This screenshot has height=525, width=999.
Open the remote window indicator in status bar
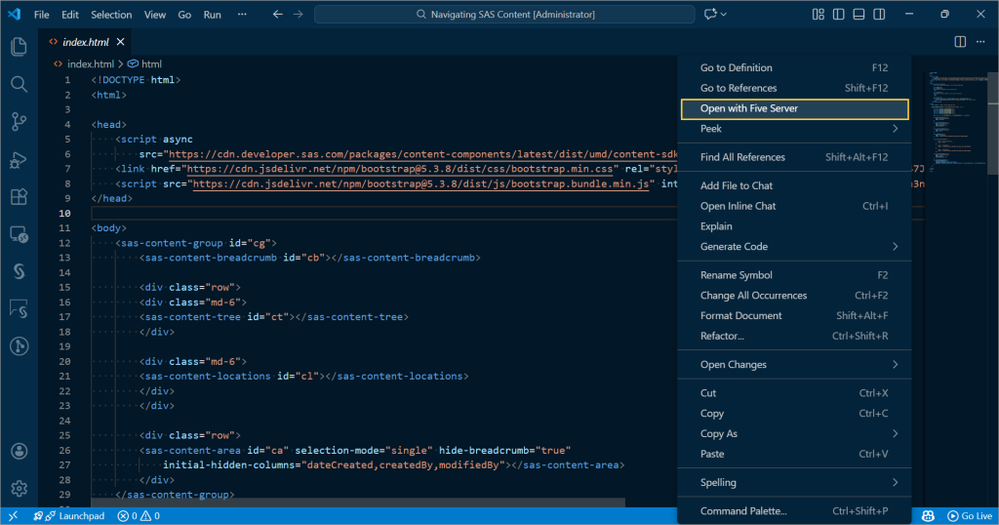[13, 516]
